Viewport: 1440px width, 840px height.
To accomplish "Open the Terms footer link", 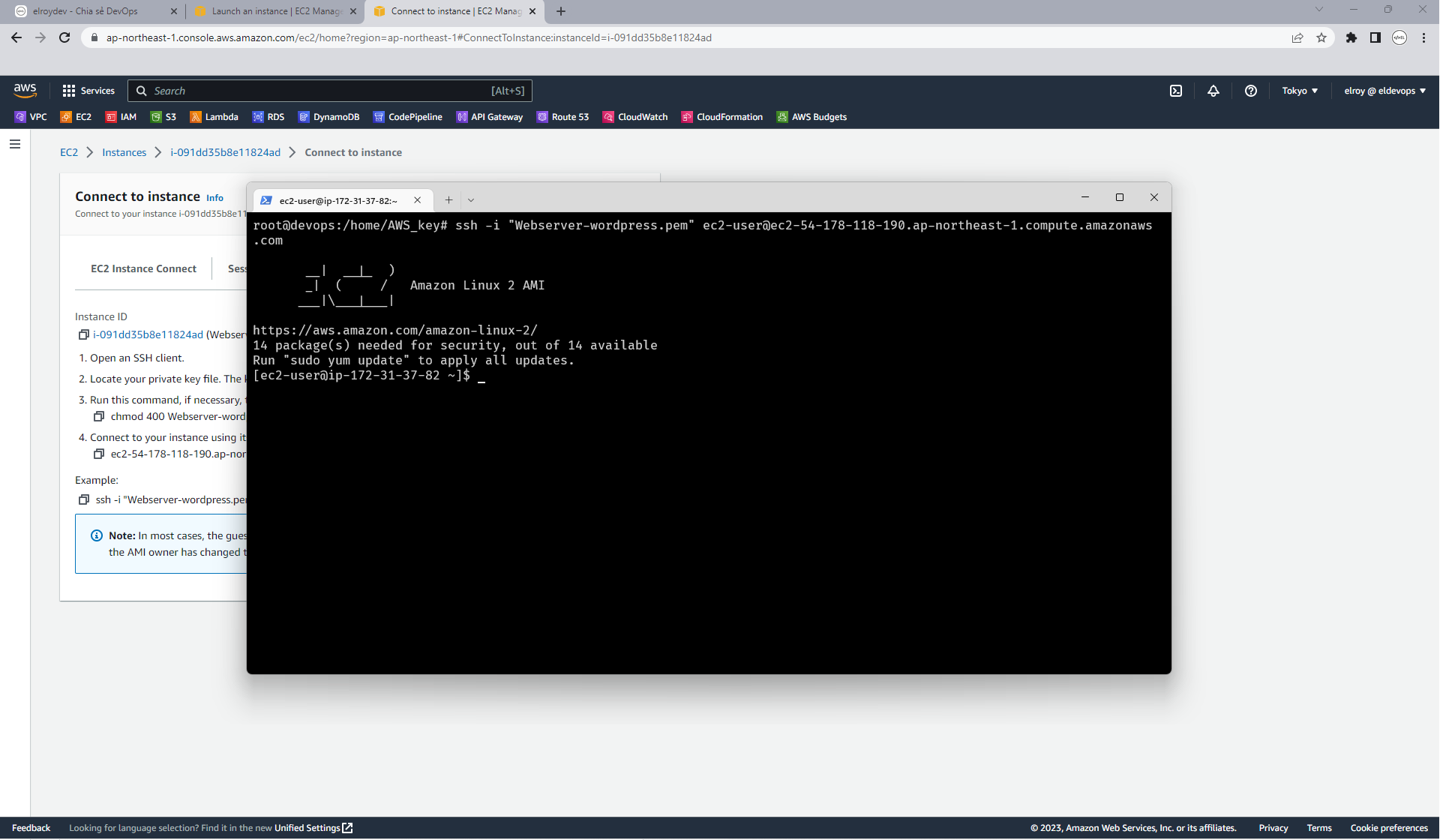I will point(1319,828).
